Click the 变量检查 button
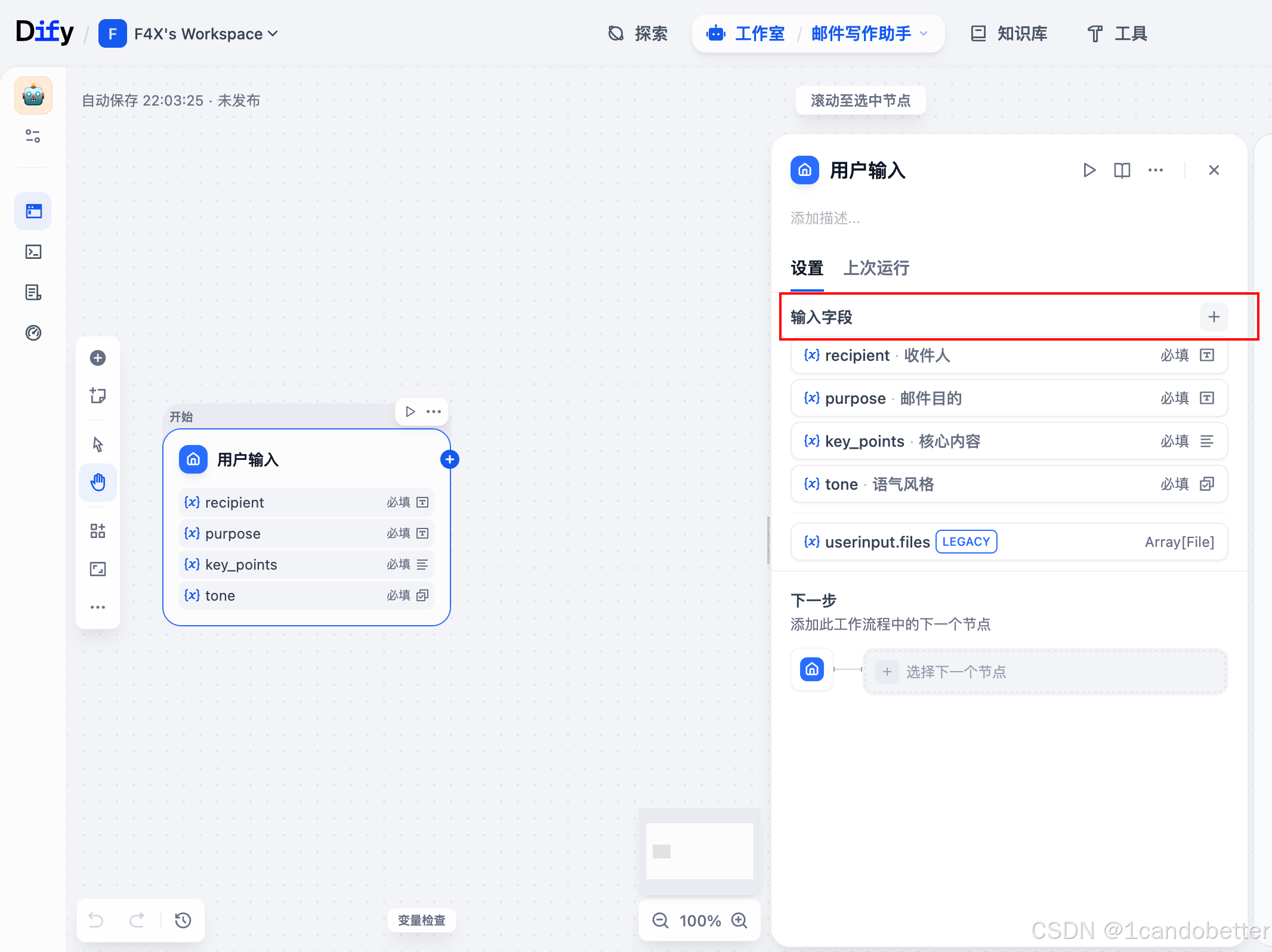Viewport: 1272px width, 952px height. (421, 920)
